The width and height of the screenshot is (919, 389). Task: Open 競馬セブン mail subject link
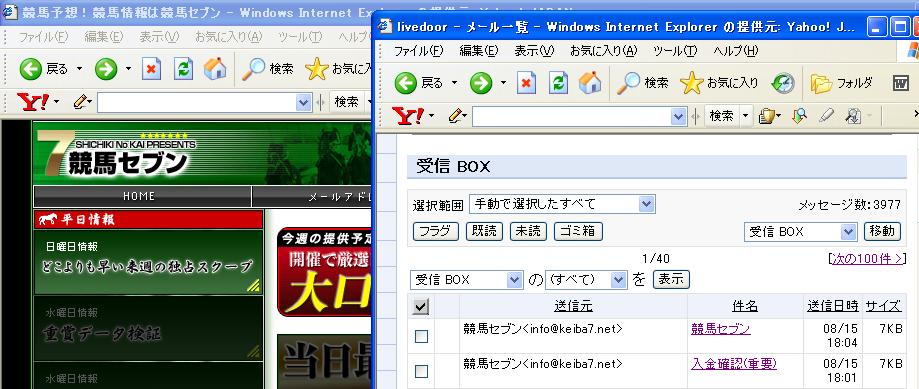pos(721,329)
